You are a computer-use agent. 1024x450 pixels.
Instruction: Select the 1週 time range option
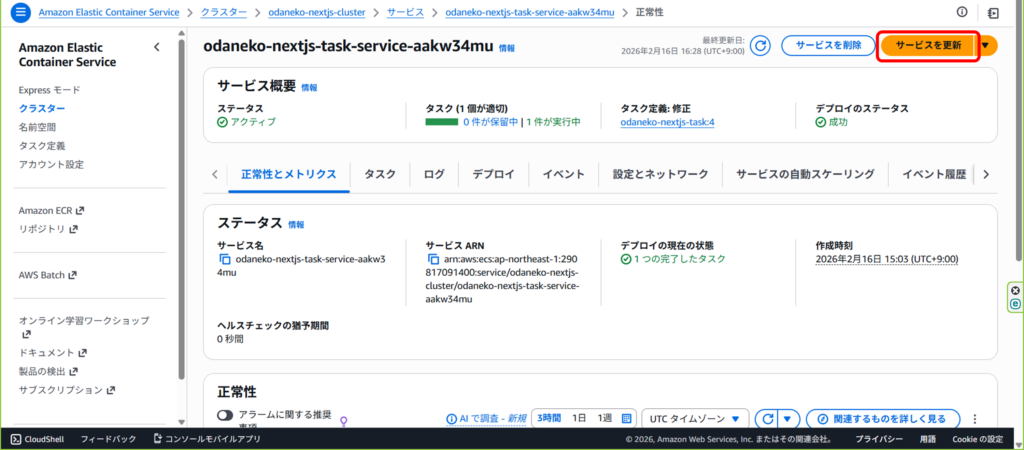coord(605,418)
